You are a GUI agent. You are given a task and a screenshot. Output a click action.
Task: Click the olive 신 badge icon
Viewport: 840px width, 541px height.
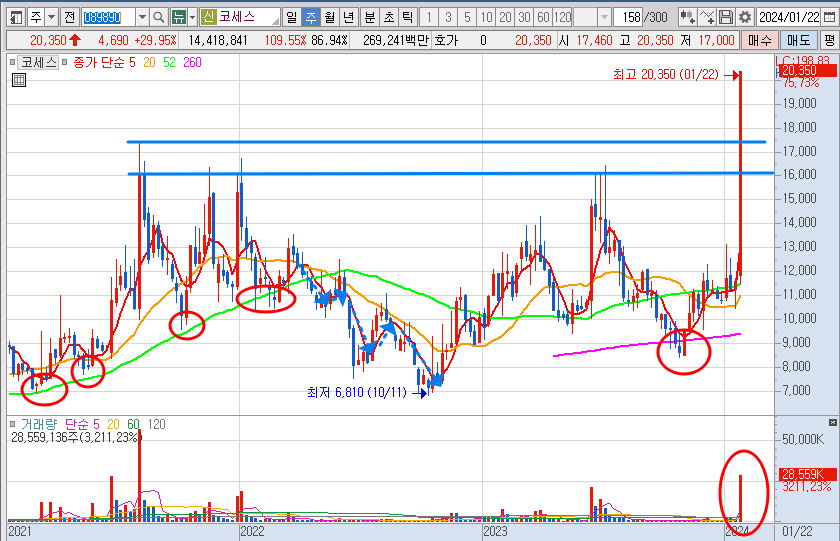point(208,17)
